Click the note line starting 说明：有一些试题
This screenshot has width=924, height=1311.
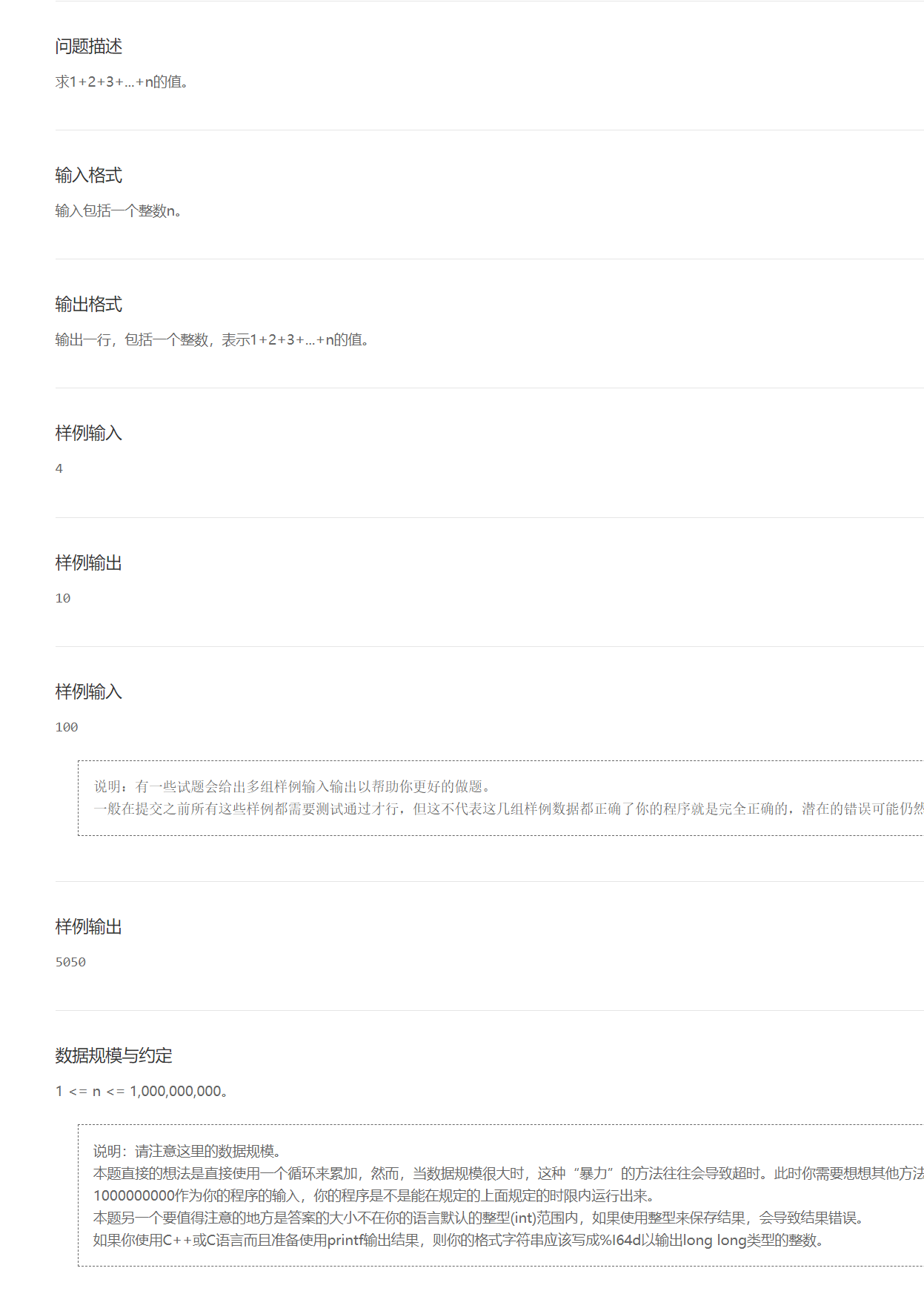coord(293,786)
